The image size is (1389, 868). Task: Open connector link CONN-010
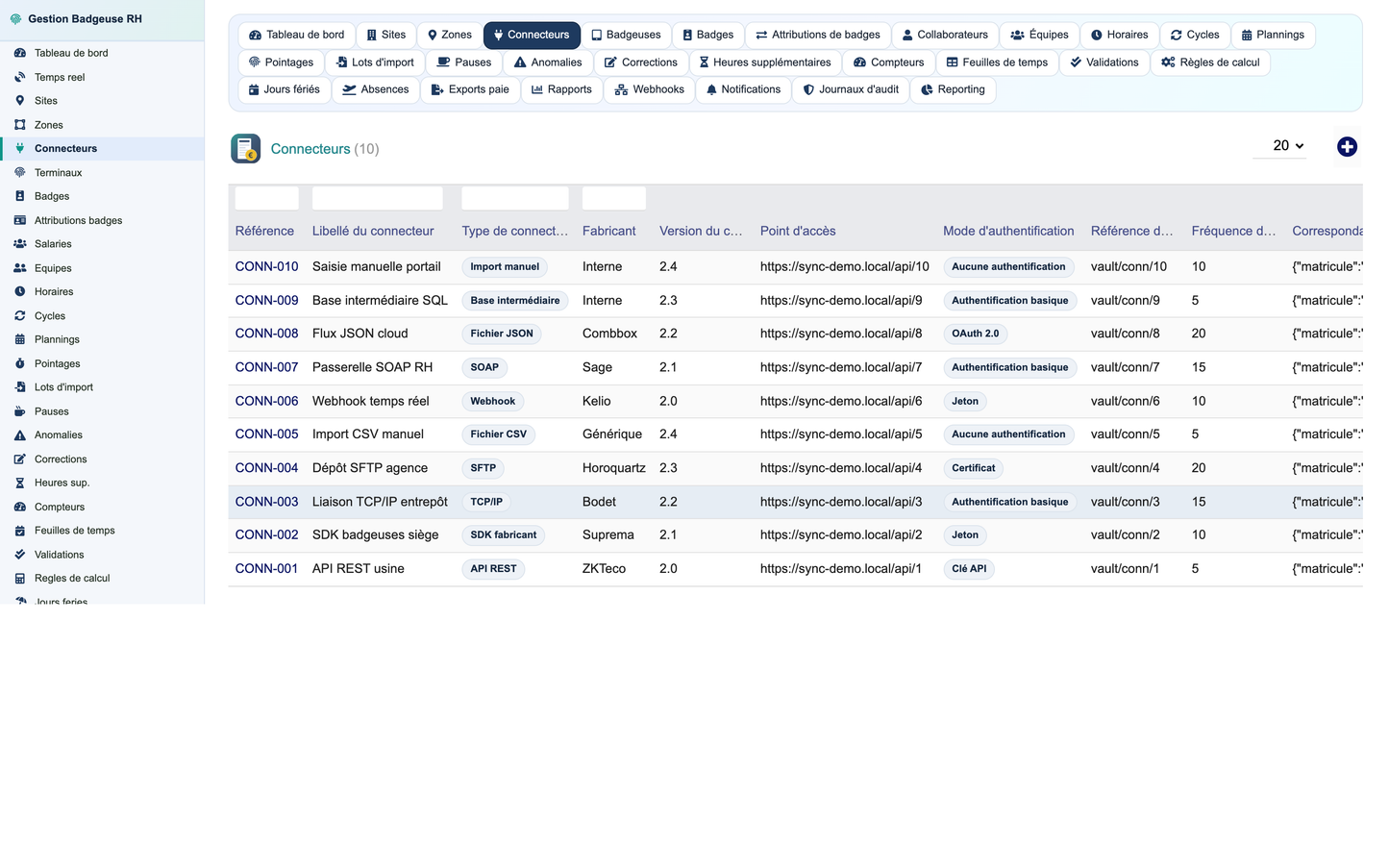click(x=266, y=266)
